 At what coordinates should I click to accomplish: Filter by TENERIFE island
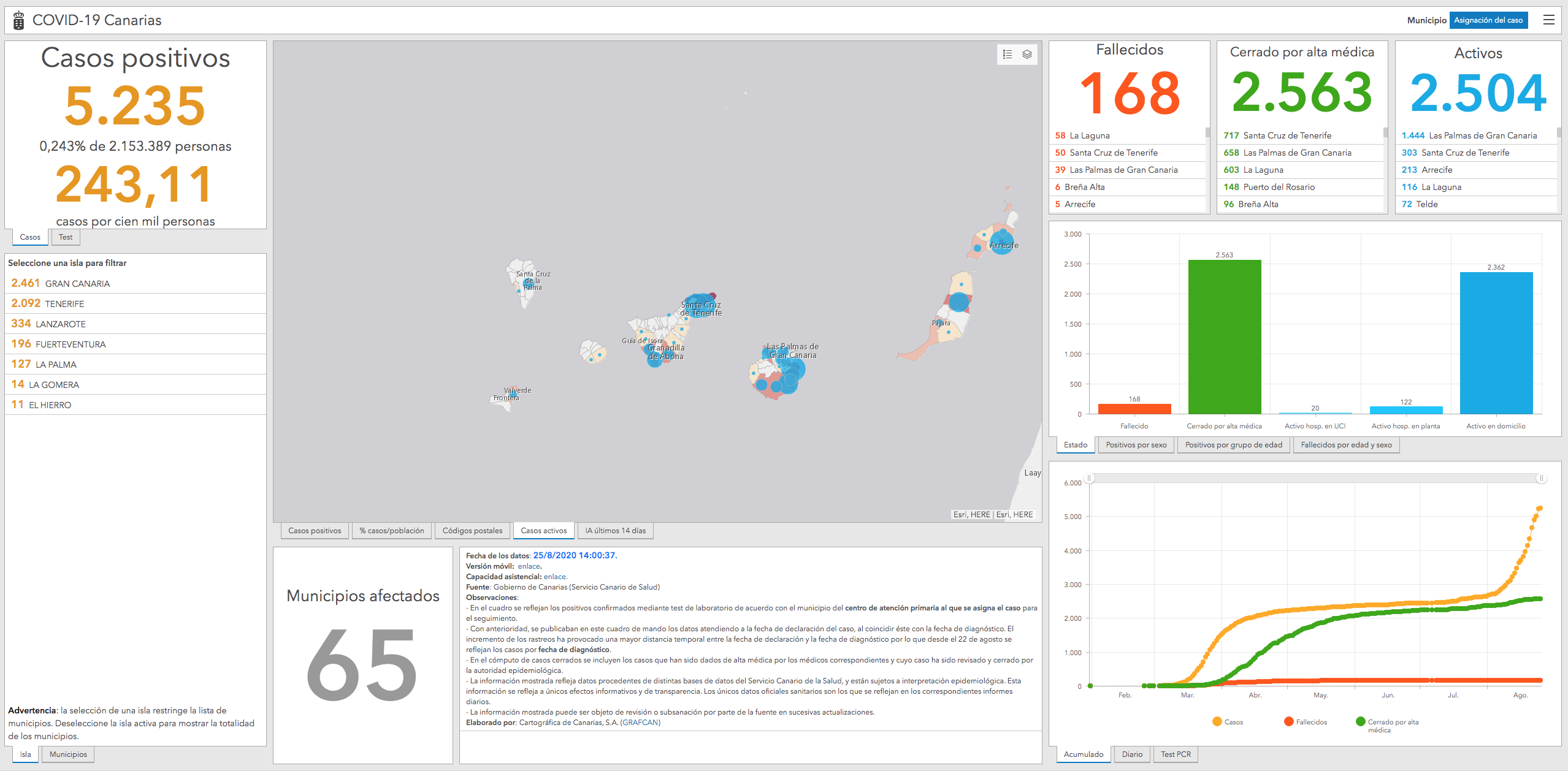coord(64,304)
